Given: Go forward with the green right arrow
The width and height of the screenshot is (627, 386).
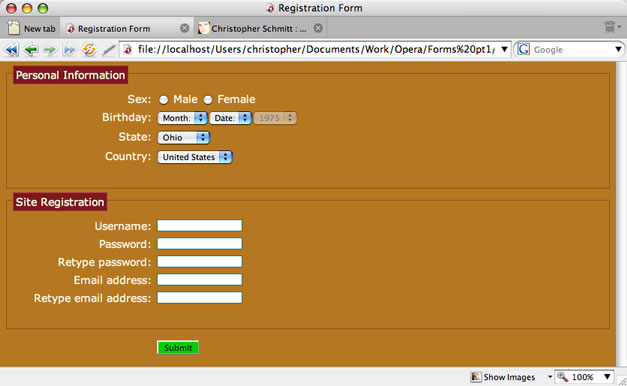Looking at the screenshot, I should 50,50.
